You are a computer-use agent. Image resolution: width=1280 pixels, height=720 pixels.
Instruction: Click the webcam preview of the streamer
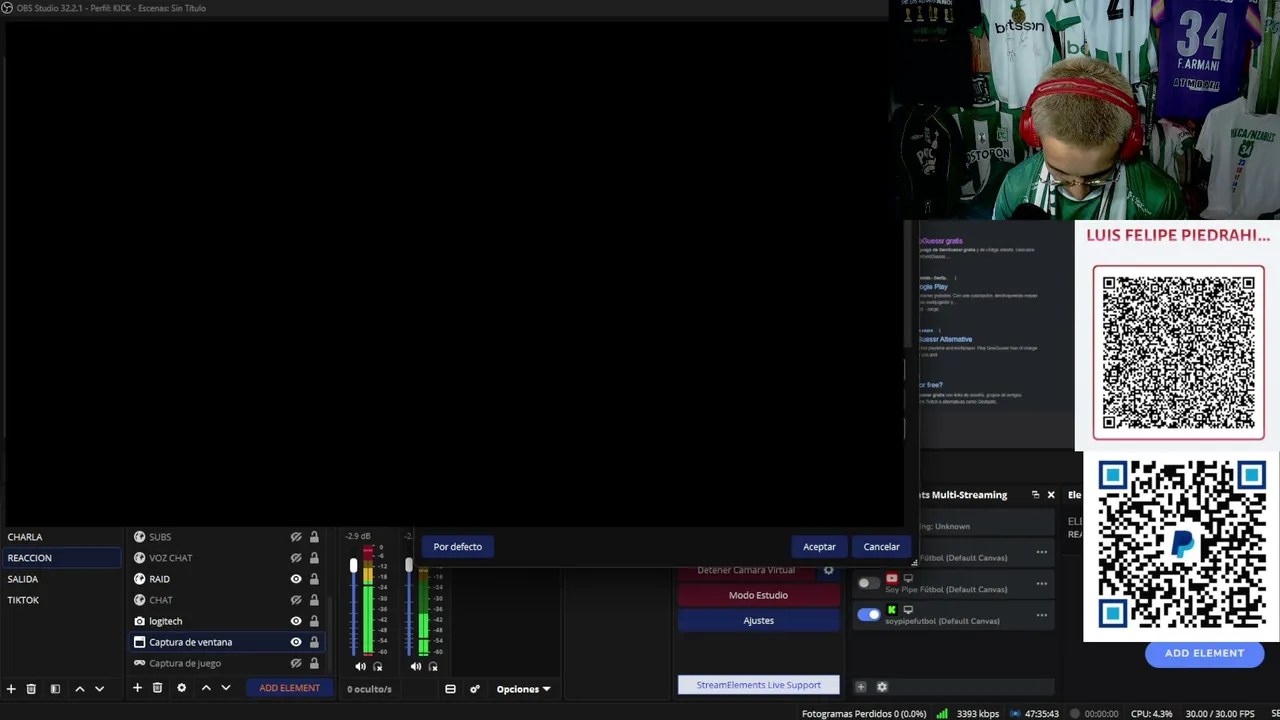coord(1084,110)
